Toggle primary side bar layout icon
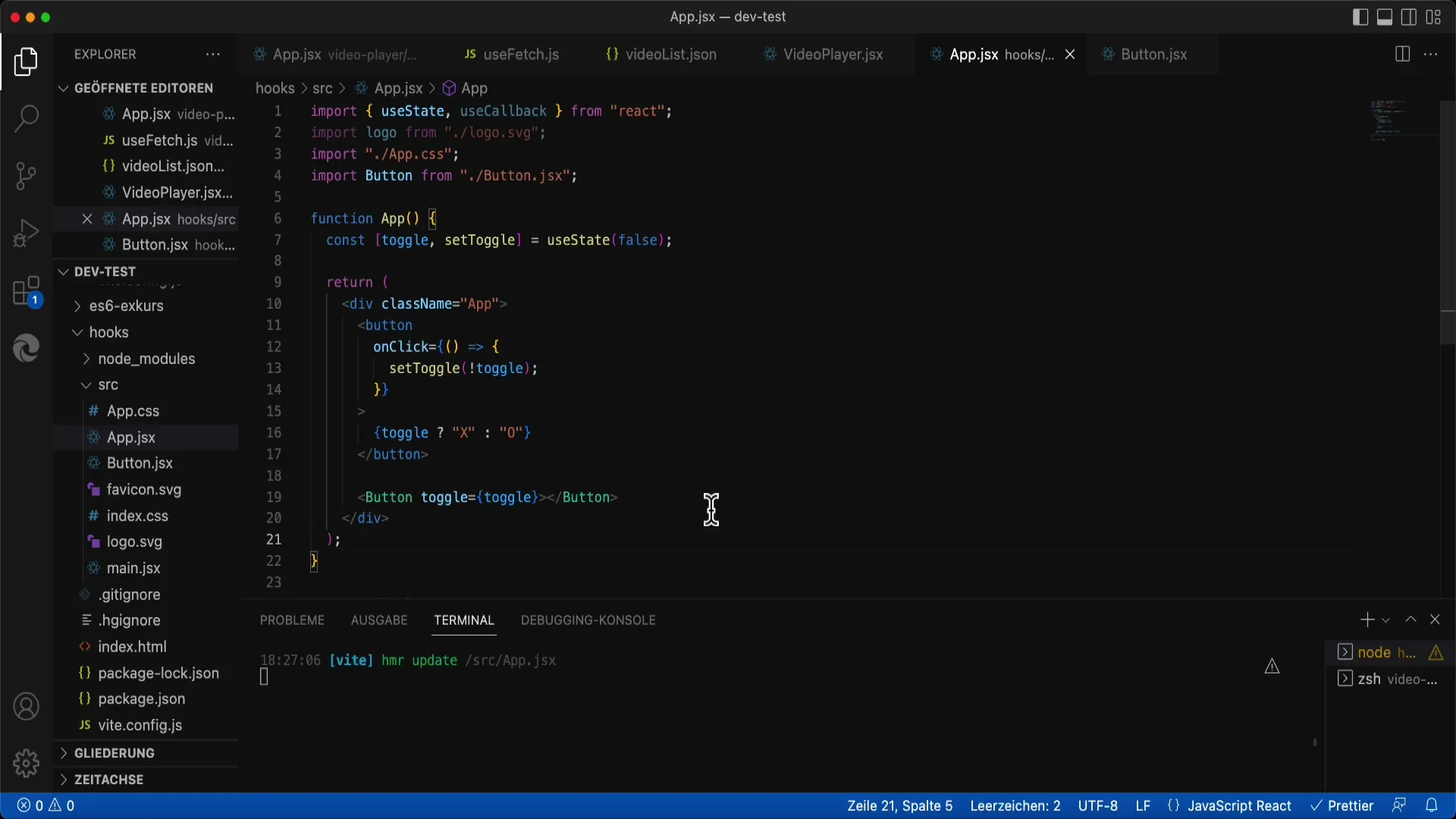 pos(1360,17)
